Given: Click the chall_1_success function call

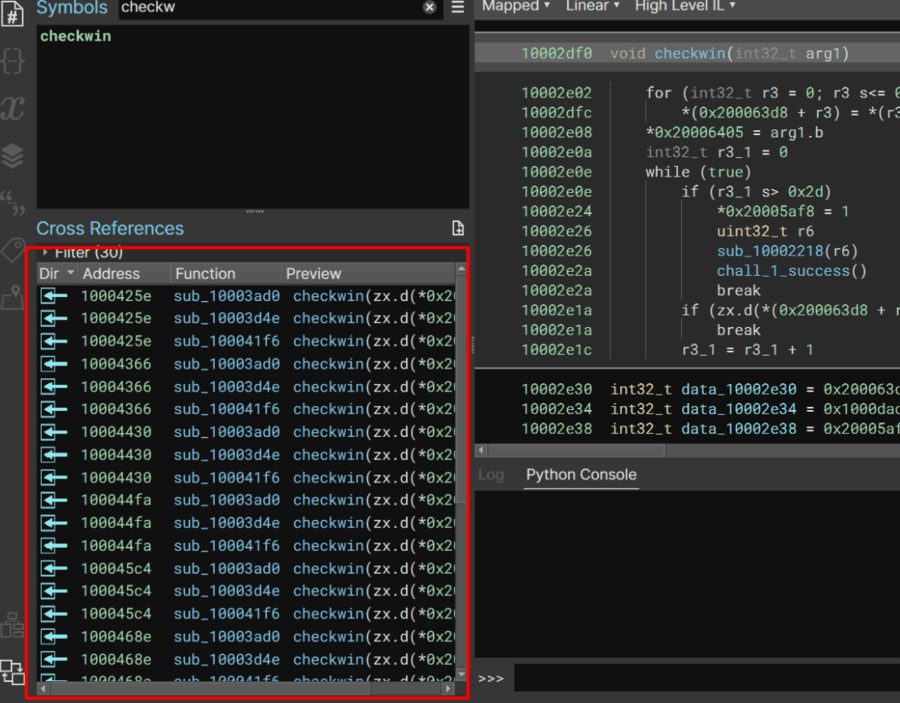Looking at the screenshot, I should point(791,271).
